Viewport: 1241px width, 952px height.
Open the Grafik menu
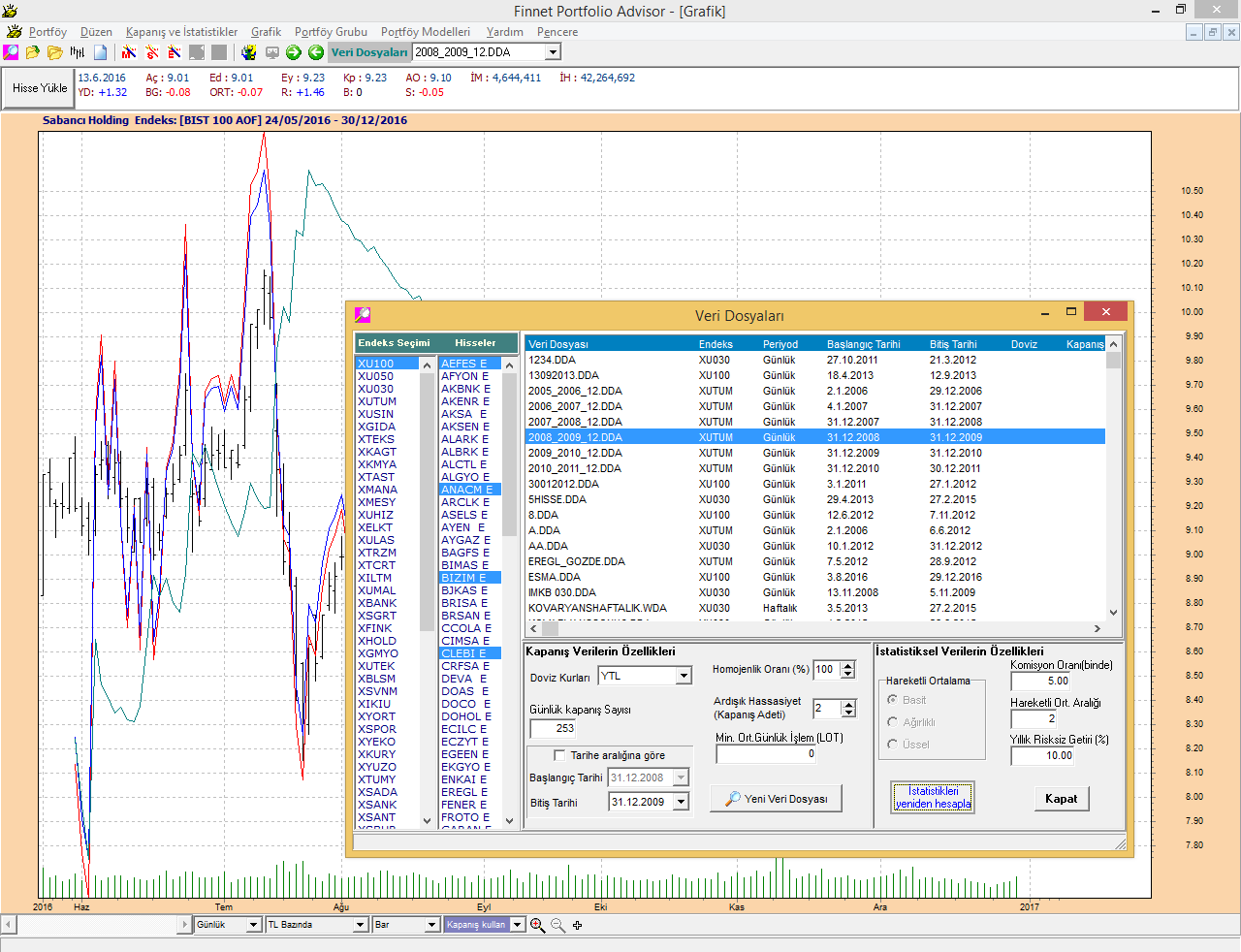266,32
